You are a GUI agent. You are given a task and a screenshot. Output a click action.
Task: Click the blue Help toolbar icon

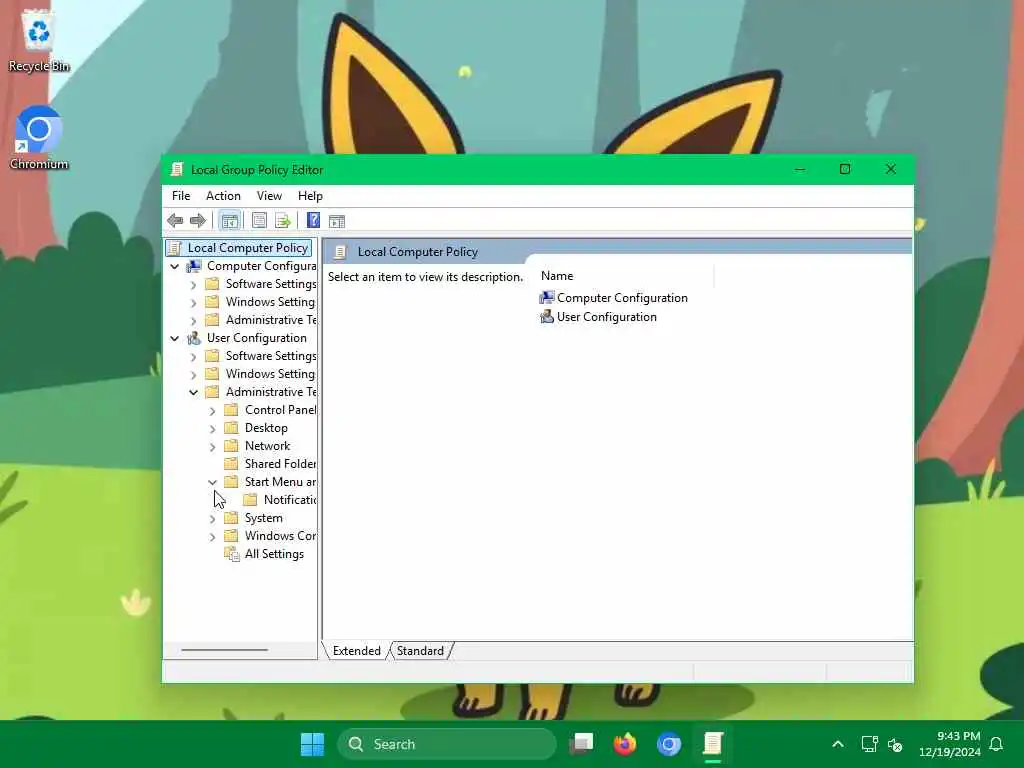[x=313, y=221]
